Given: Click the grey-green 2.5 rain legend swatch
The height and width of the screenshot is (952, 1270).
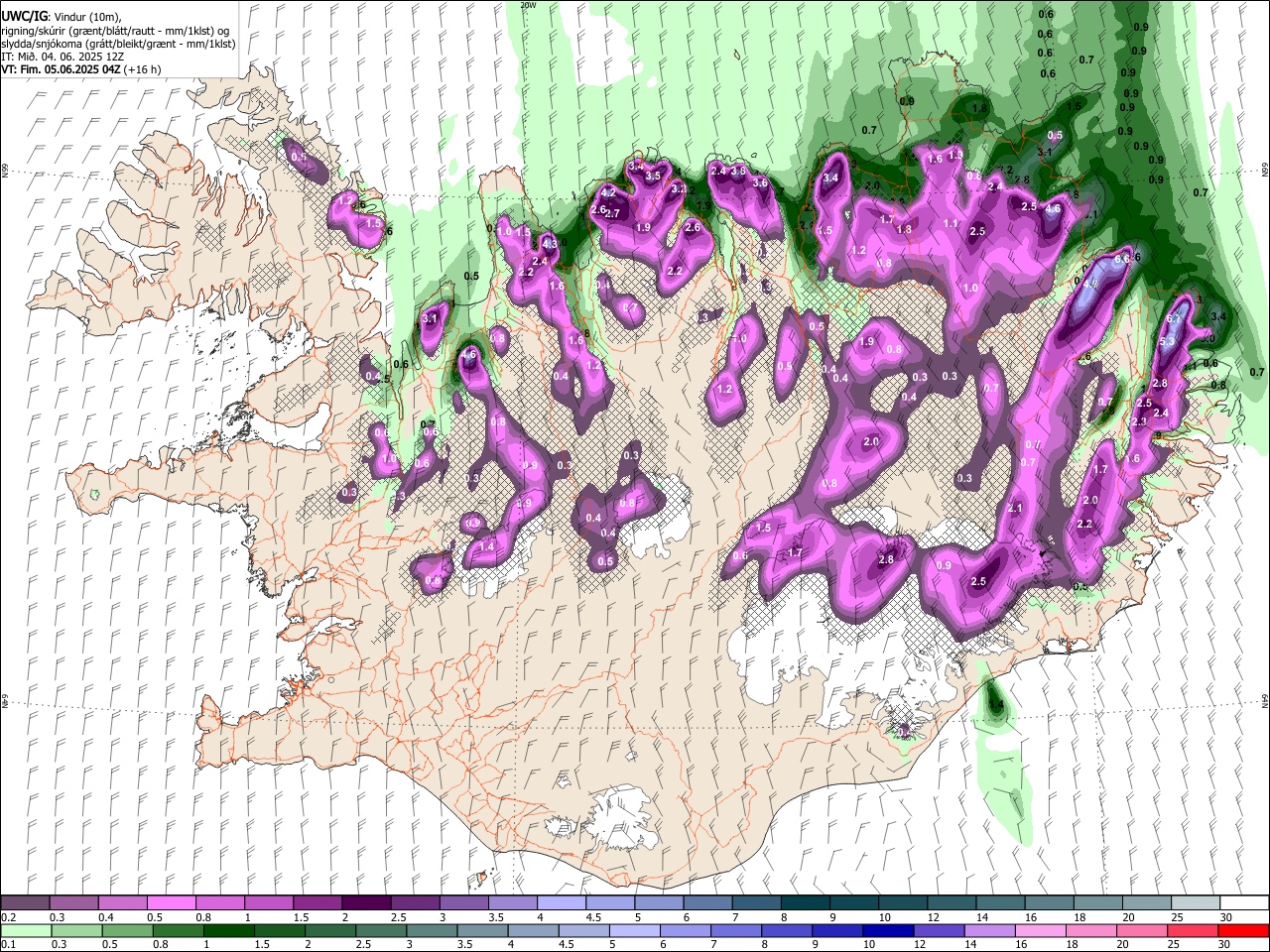Looking at the screenshot, I should pyautogui.click(x=380, y=930).
